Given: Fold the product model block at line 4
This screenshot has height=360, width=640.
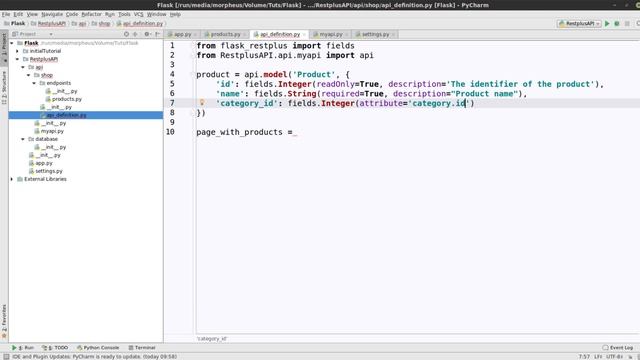Looking at the screenshot, I should pos(192,74).
